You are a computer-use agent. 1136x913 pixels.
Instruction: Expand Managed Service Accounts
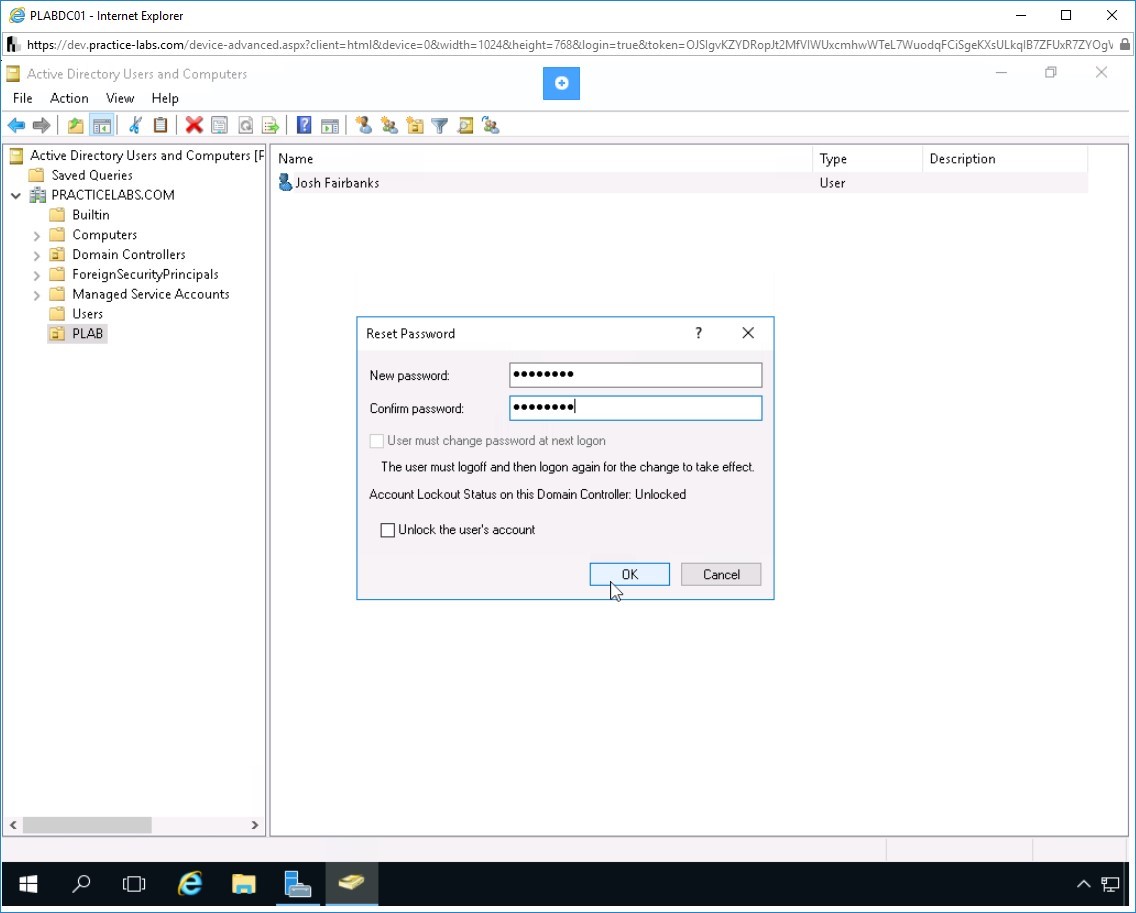point(36,295)
